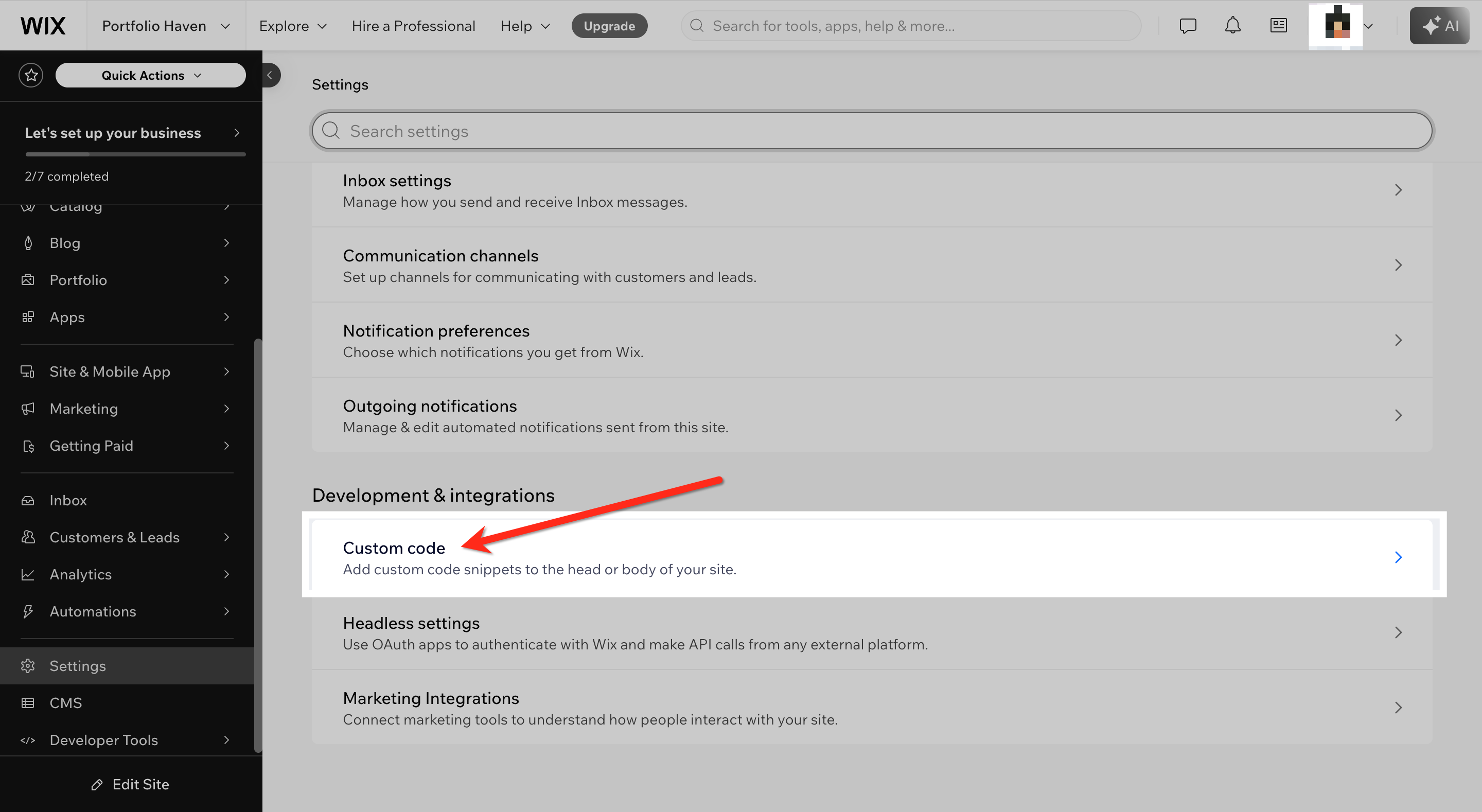Screen dimensions: 1482x812
Task: Open the AI assistant button
Action: 1439,26
